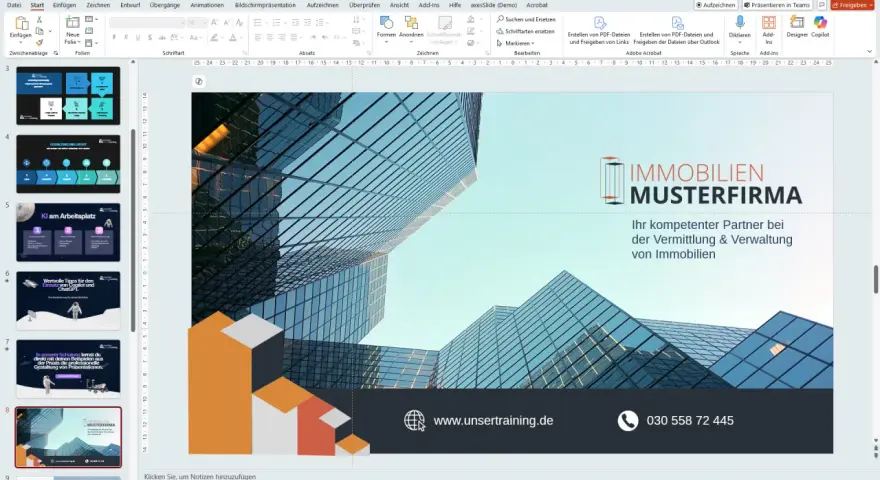Open the Abschnitt section dropdown in Folien
Screen dimensions: 880x480
coord(91,43)
